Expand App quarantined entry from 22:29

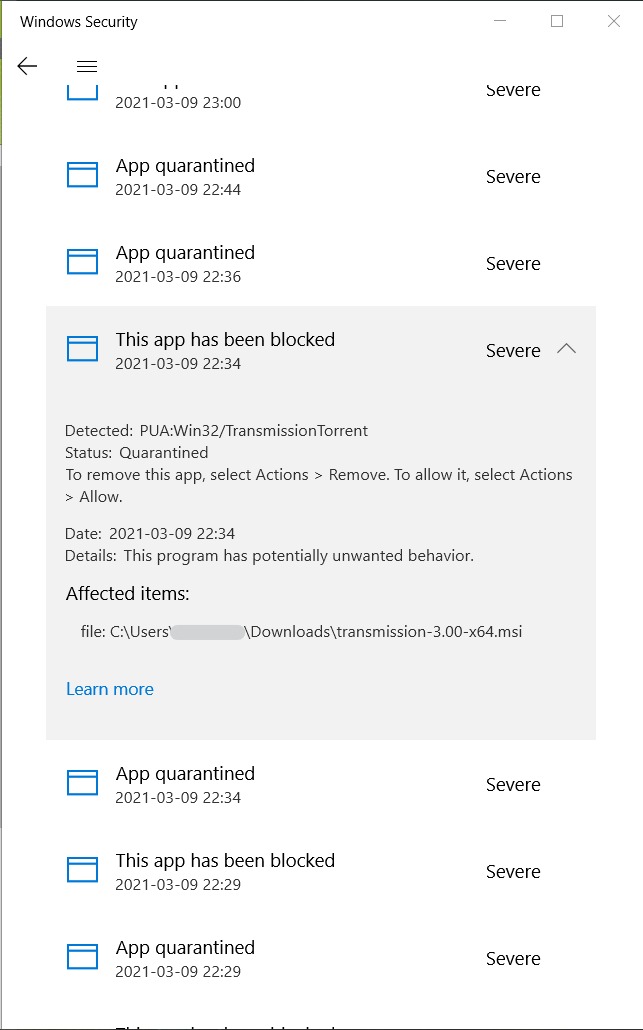(321, 958)
